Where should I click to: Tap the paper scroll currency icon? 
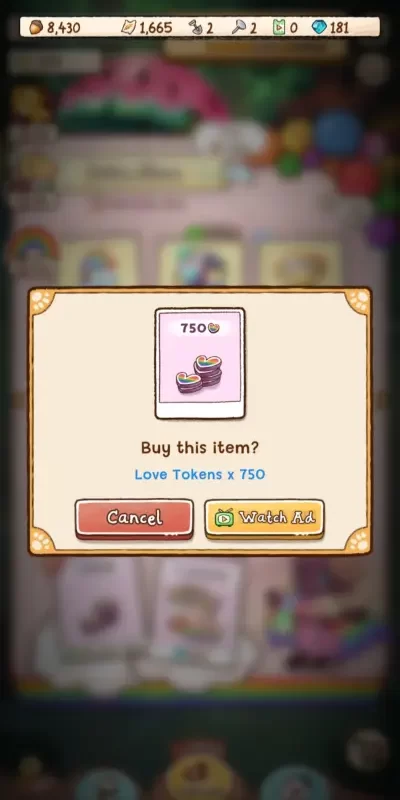pyautogui.click(x=129, y=27)
